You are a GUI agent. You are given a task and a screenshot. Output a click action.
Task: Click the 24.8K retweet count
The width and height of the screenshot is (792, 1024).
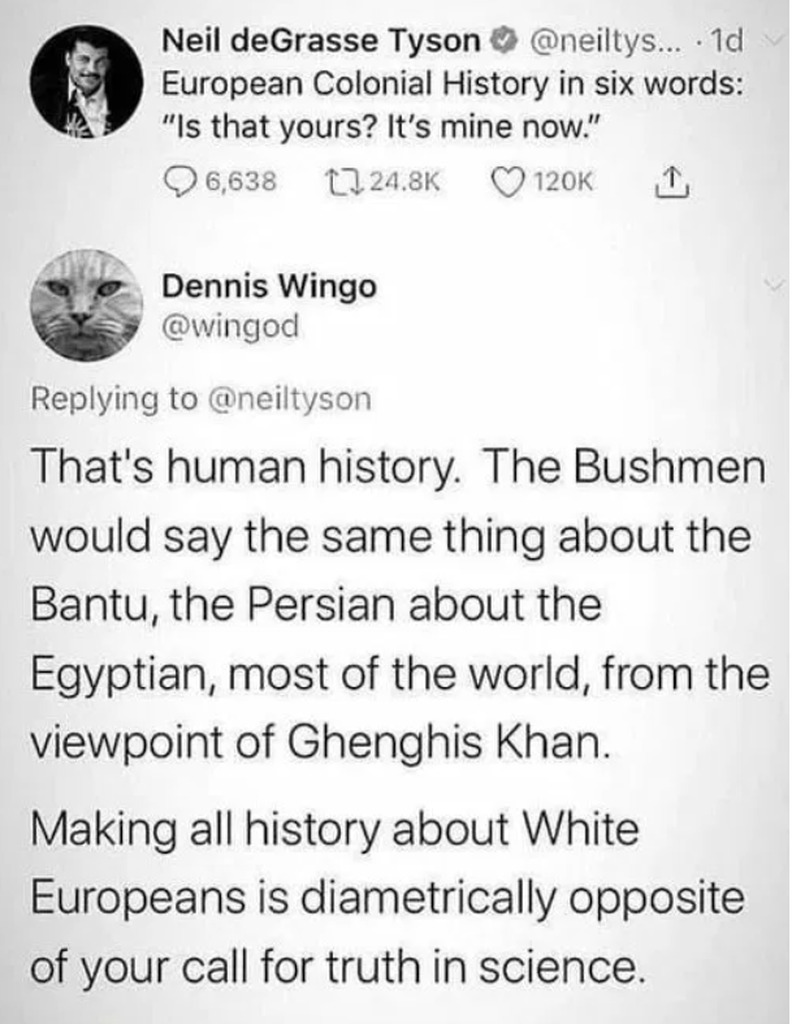point(405,182)
